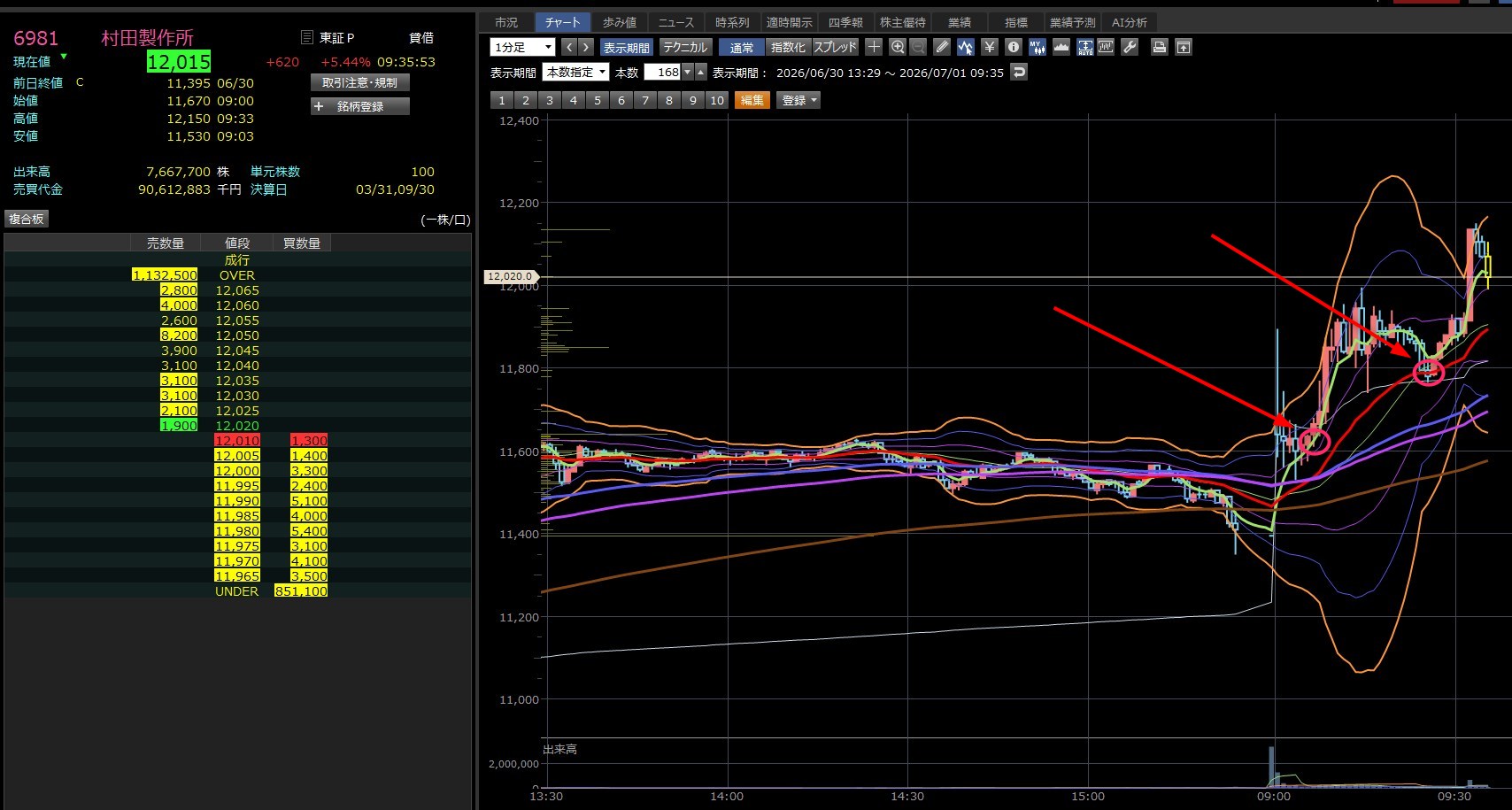This screenshot has height=810, width=1512.
Task: Click the 12,010 bid price cell
Action: (x=237, y=441)
